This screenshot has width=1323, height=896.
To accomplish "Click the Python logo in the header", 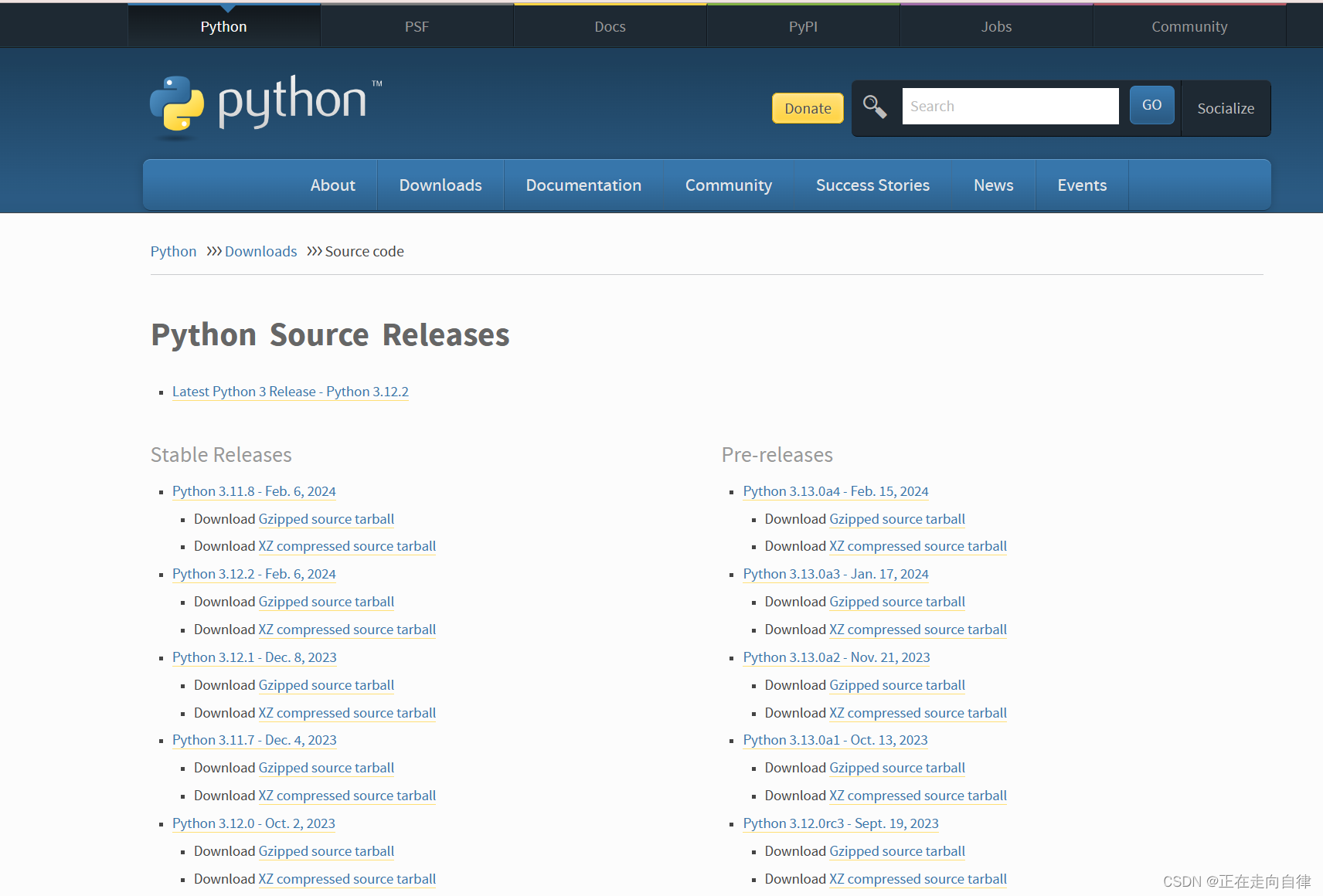I will tap(264, 104).
